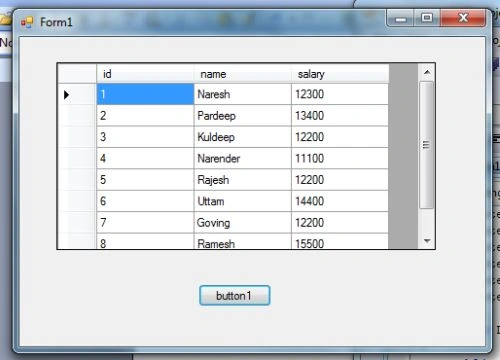This screenshot has height=360, width=500.
Task: Select the id cell with value 8
Action: click(x=145, y=241)
